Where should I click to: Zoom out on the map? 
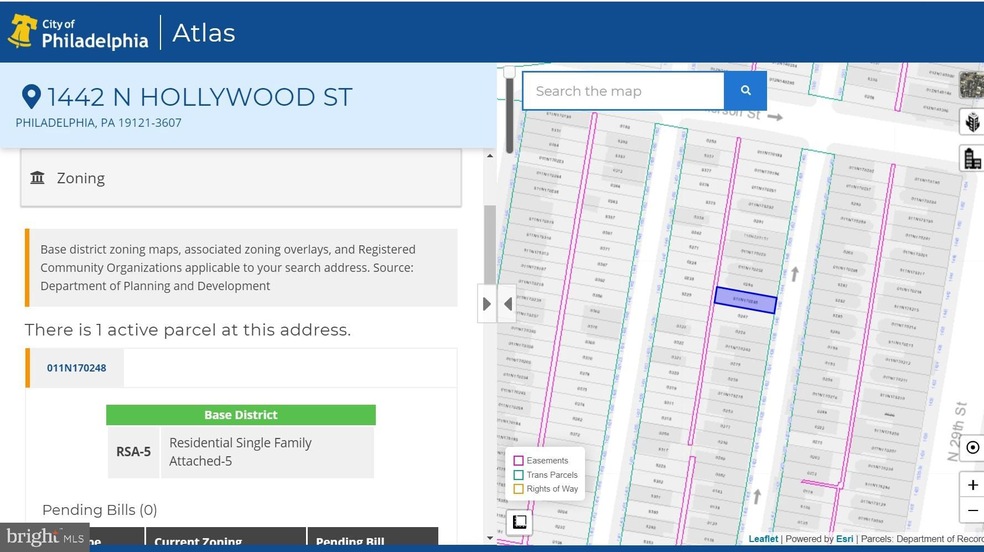click(x=972, y=510)
